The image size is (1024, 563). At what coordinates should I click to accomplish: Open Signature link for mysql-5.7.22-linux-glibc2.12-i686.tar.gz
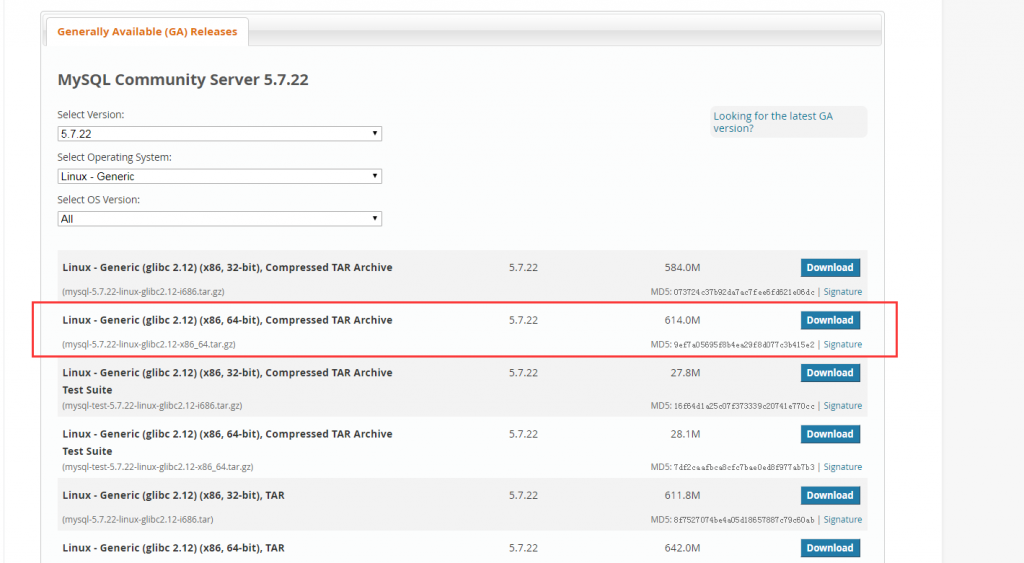tap(842, 292)
